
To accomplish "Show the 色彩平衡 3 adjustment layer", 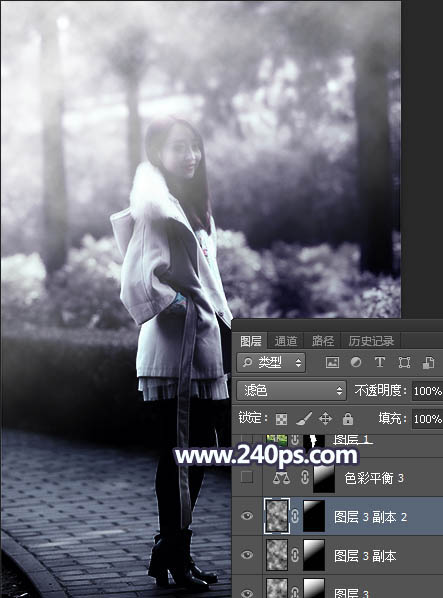I will (x=247, y=477).
